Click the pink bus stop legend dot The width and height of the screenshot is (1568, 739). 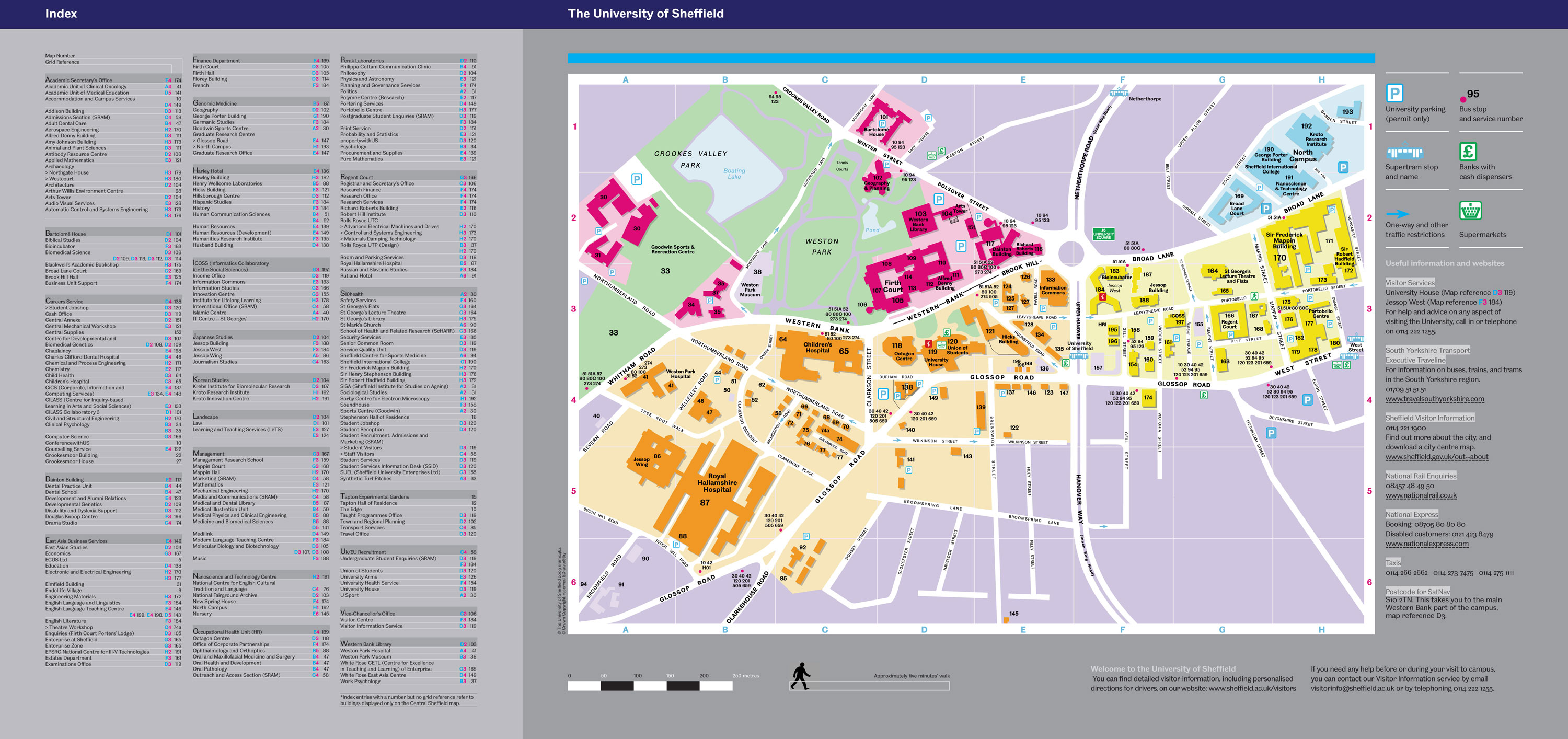coord(1463,99)
